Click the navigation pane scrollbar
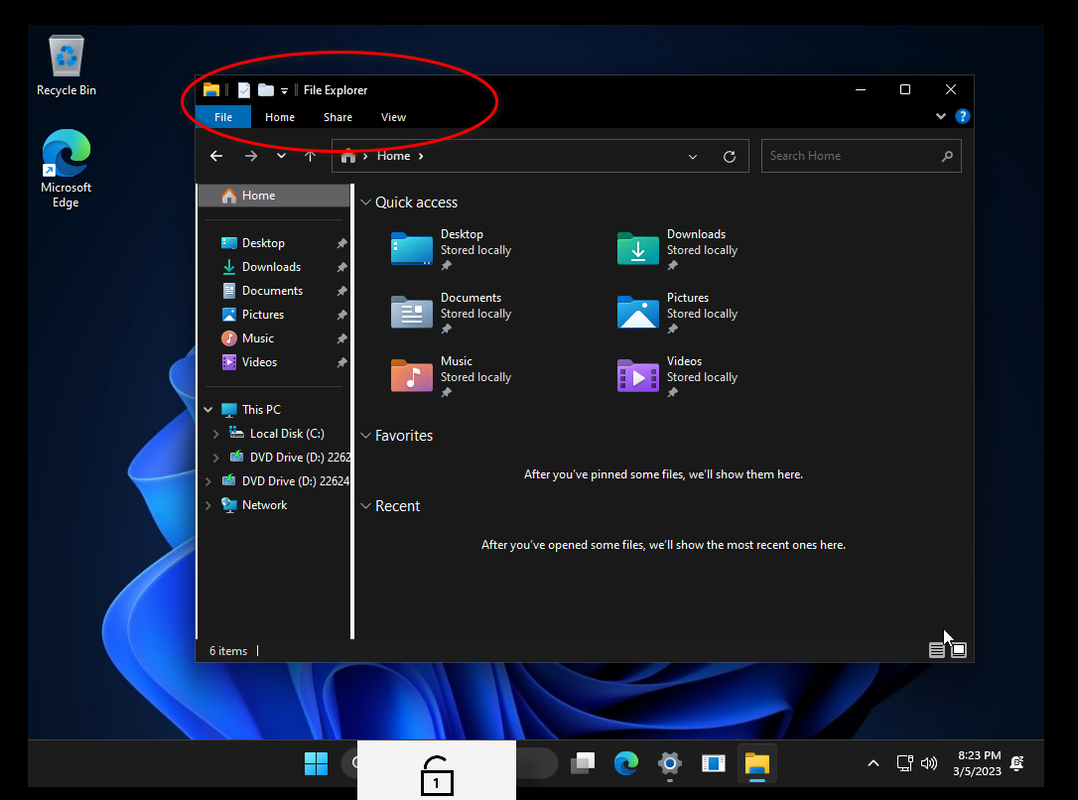 352,411
